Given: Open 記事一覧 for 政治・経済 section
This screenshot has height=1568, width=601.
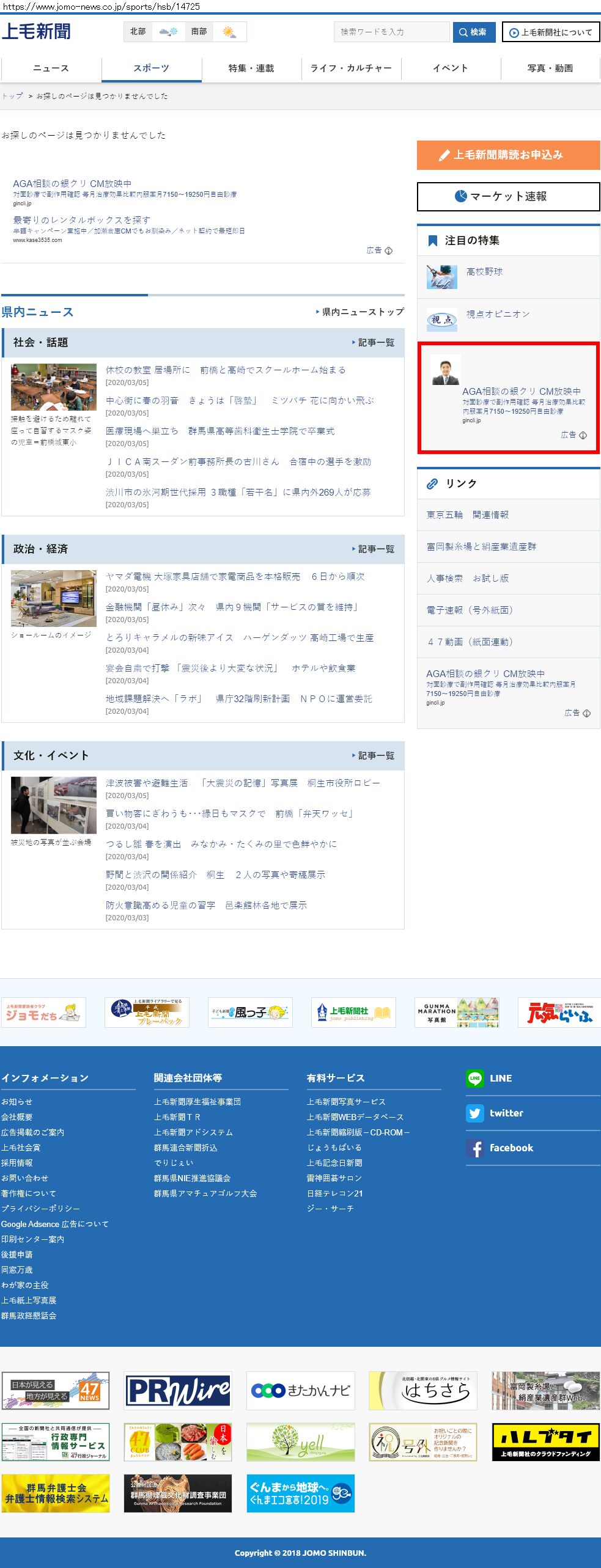Looking at the screenshot, I should point(375,549).
